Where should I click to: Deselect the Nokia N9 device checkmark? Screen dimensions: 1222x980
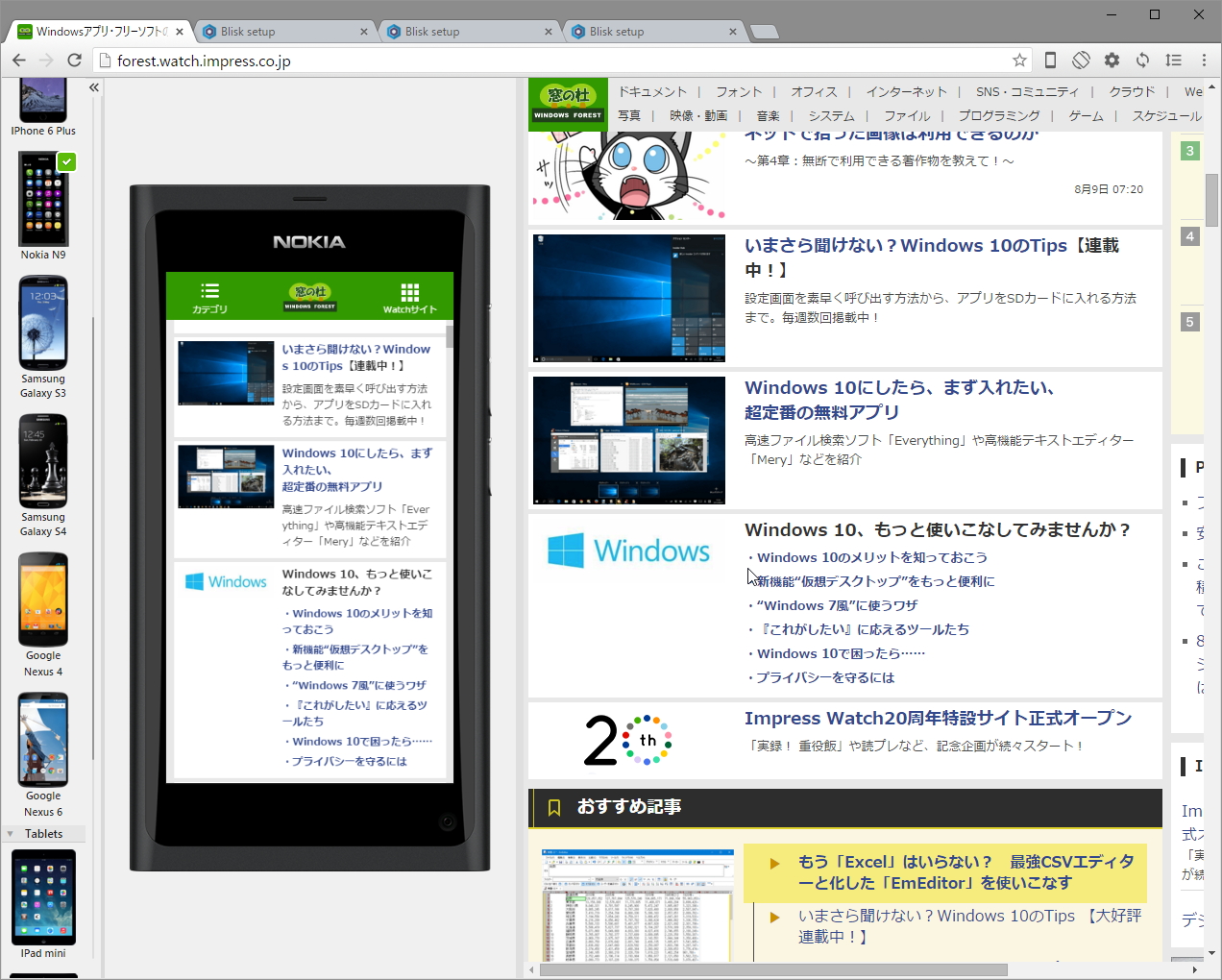point(65,162)
